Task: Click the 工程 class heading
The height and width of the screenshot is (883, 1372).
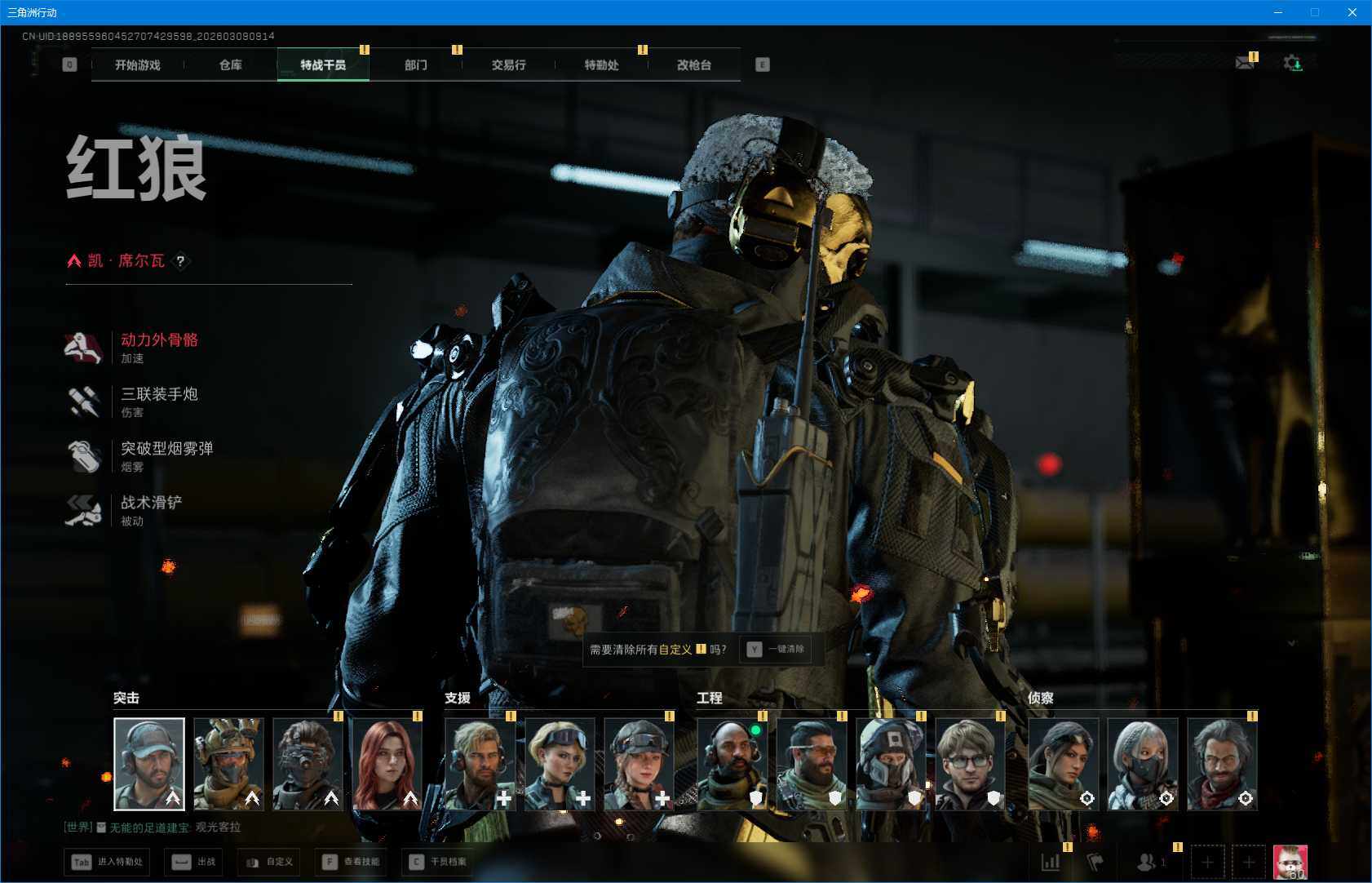Action: point(710,698)
